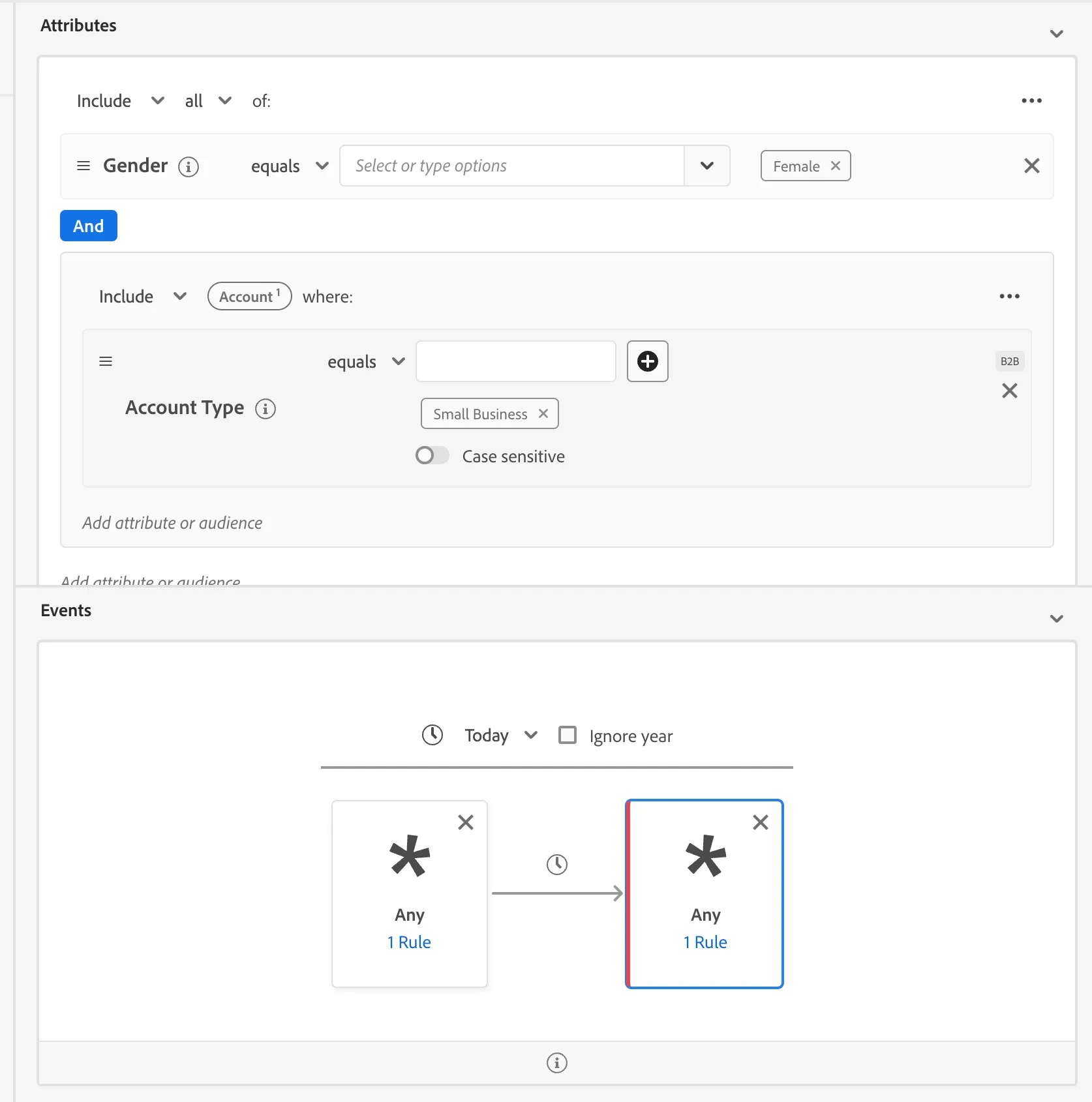Remove the Female value tag
Viewport: 1092px width, 1102px height.
tap(836, 166)
